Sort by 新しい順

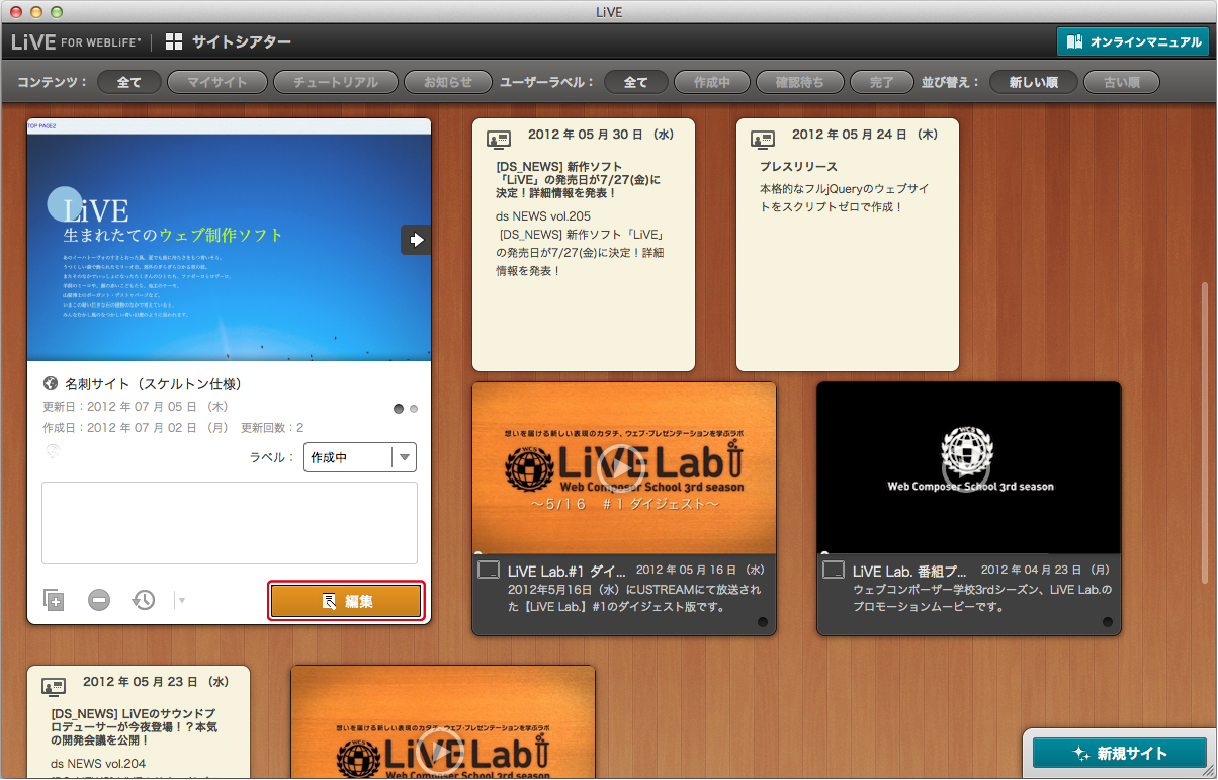point(1033,82)
